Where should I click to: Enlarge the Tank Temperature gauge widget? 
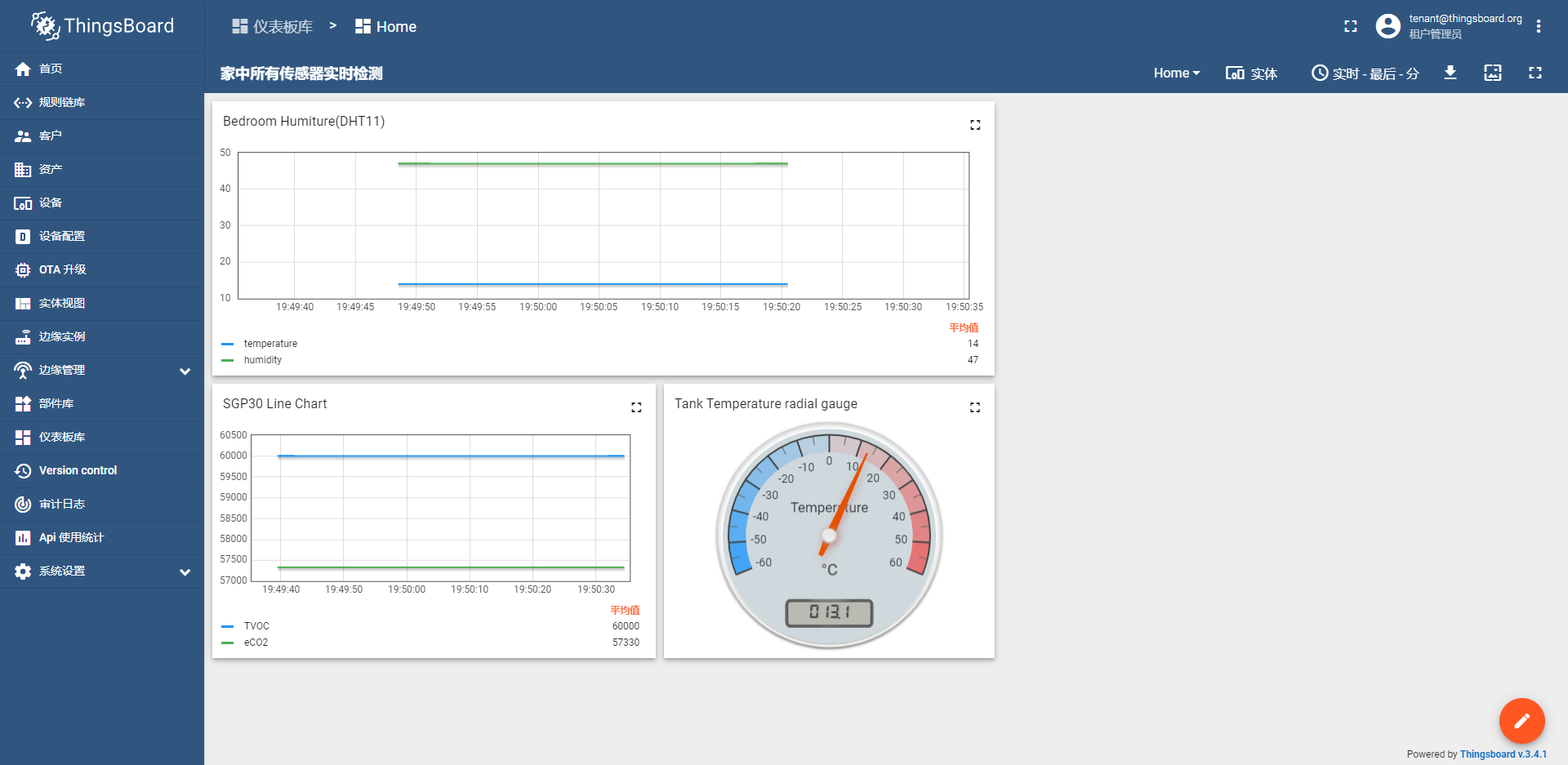click(x=975, y=407)
